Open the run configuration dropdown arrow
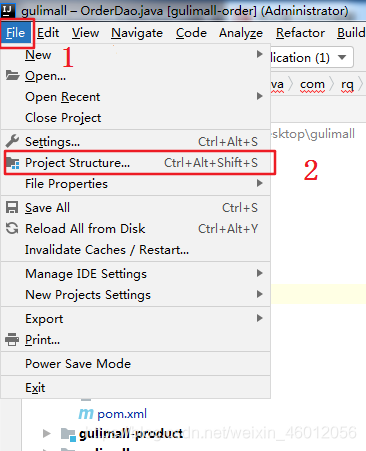 tap(342, 57)
